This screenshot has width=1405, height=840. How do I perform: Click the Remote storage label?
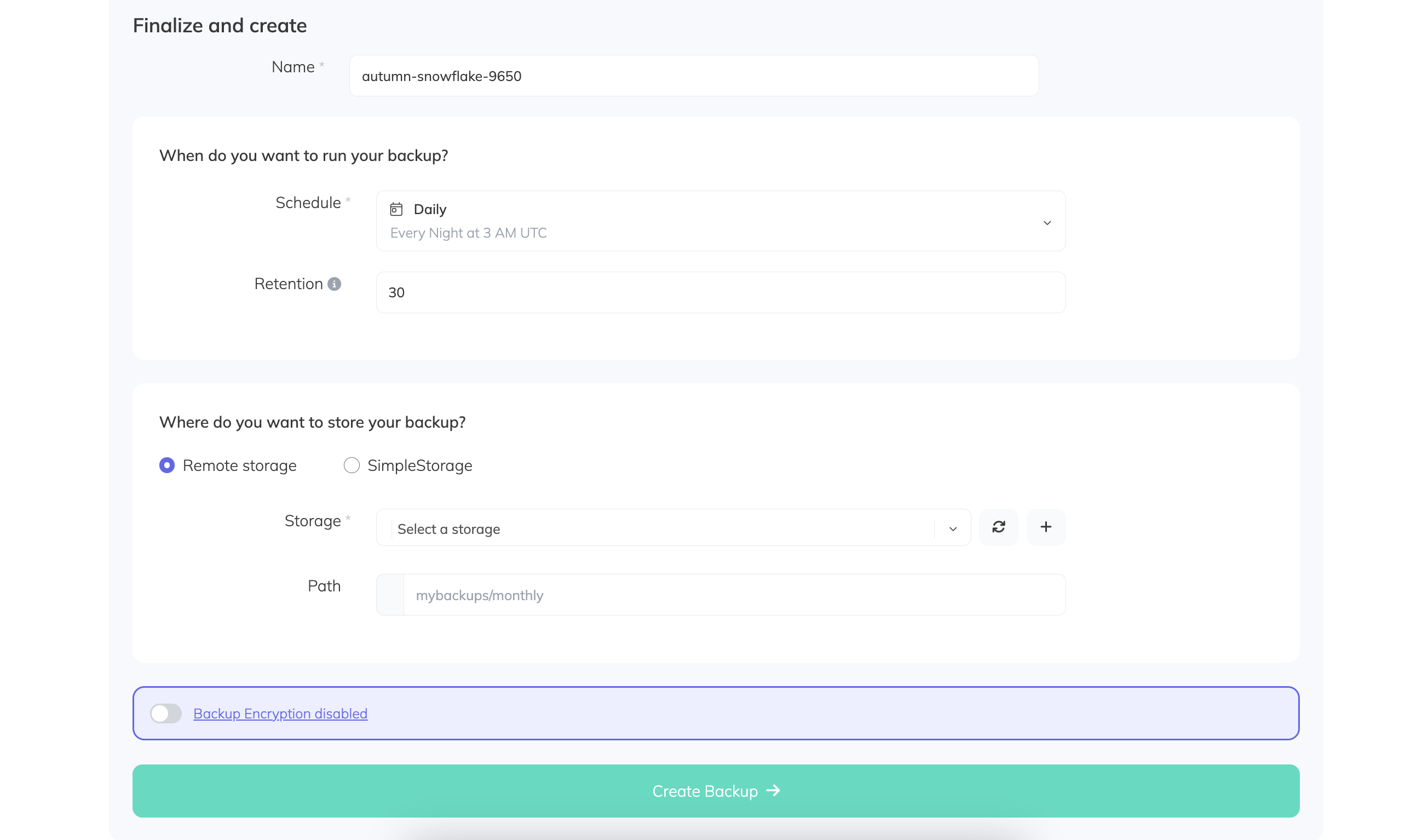coord(239,465)
